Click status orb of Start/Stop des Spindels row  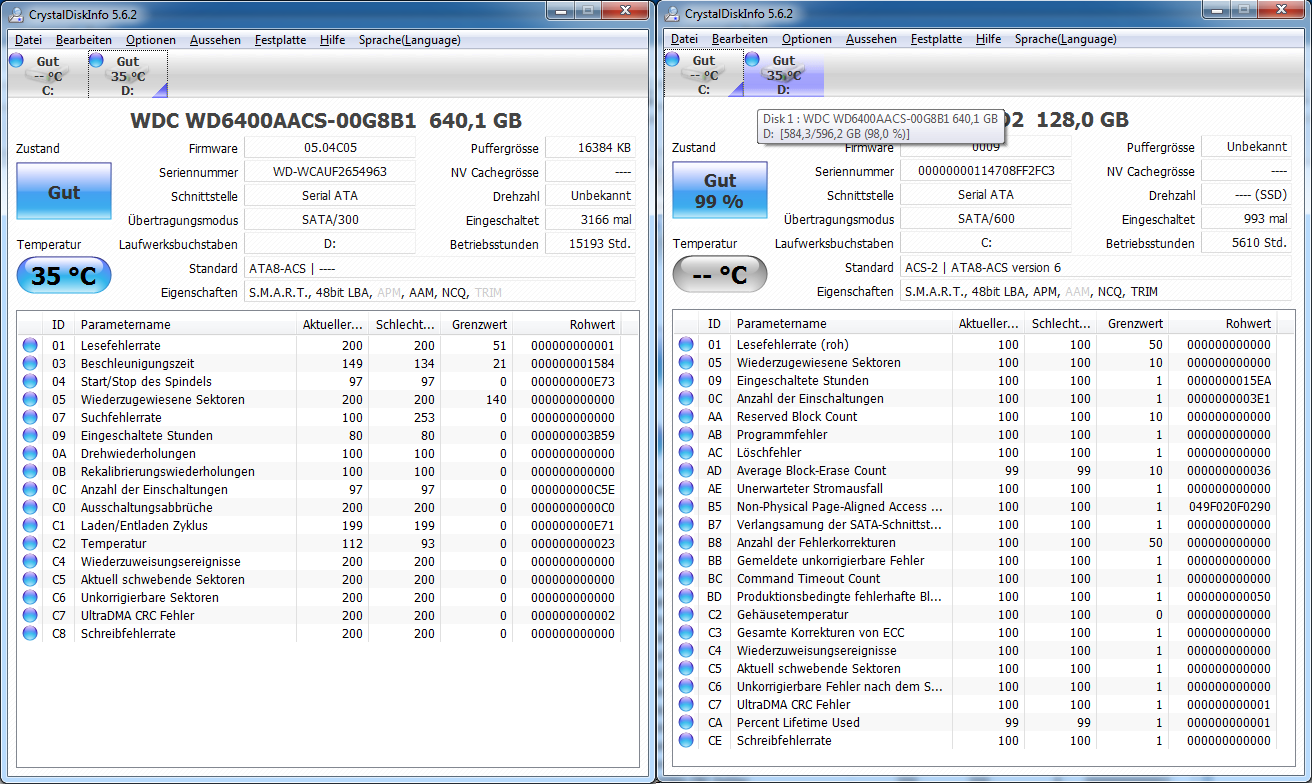30,381
